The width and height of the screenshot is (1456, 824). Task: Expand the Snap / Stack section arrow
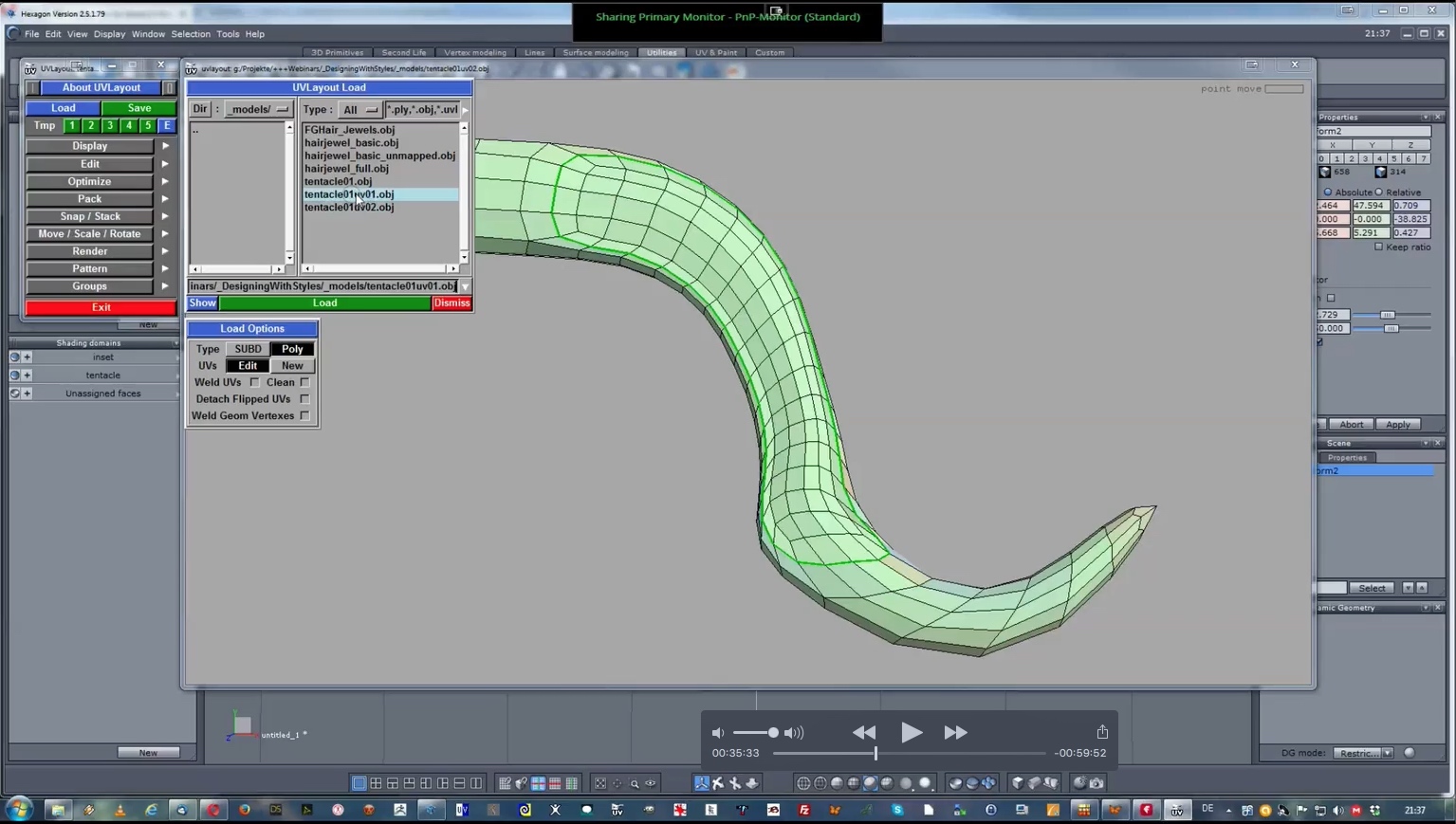click(x=165, y=216)
